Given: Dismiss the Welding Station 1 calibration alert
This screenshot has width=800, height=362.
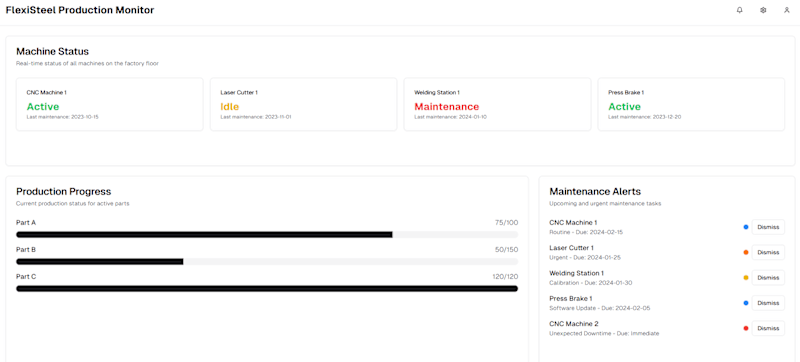Looking at the screenshot, I should (768, 278).
